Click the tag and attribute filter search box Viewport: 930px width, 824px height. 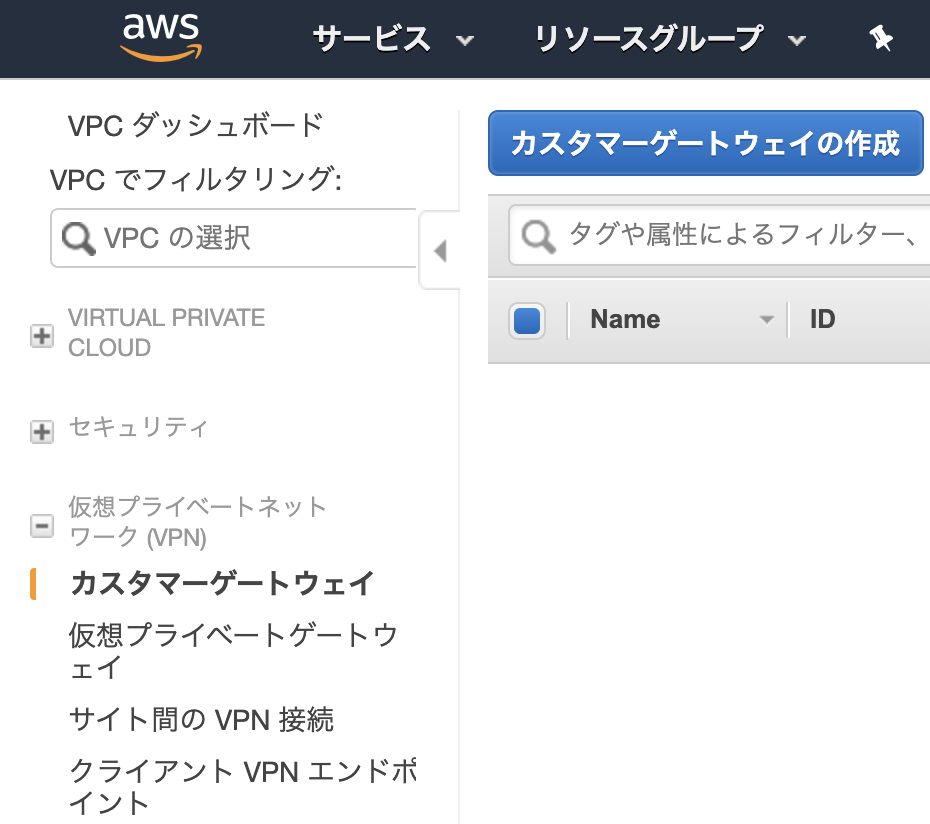[x=719, y=235]
